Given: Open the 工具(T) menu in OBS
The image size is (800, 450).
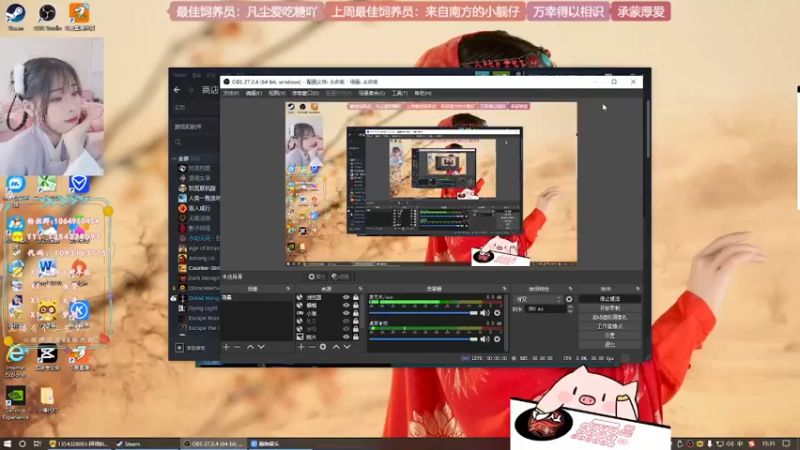Looking at the screenshot, I should click(x=399, y=93).
